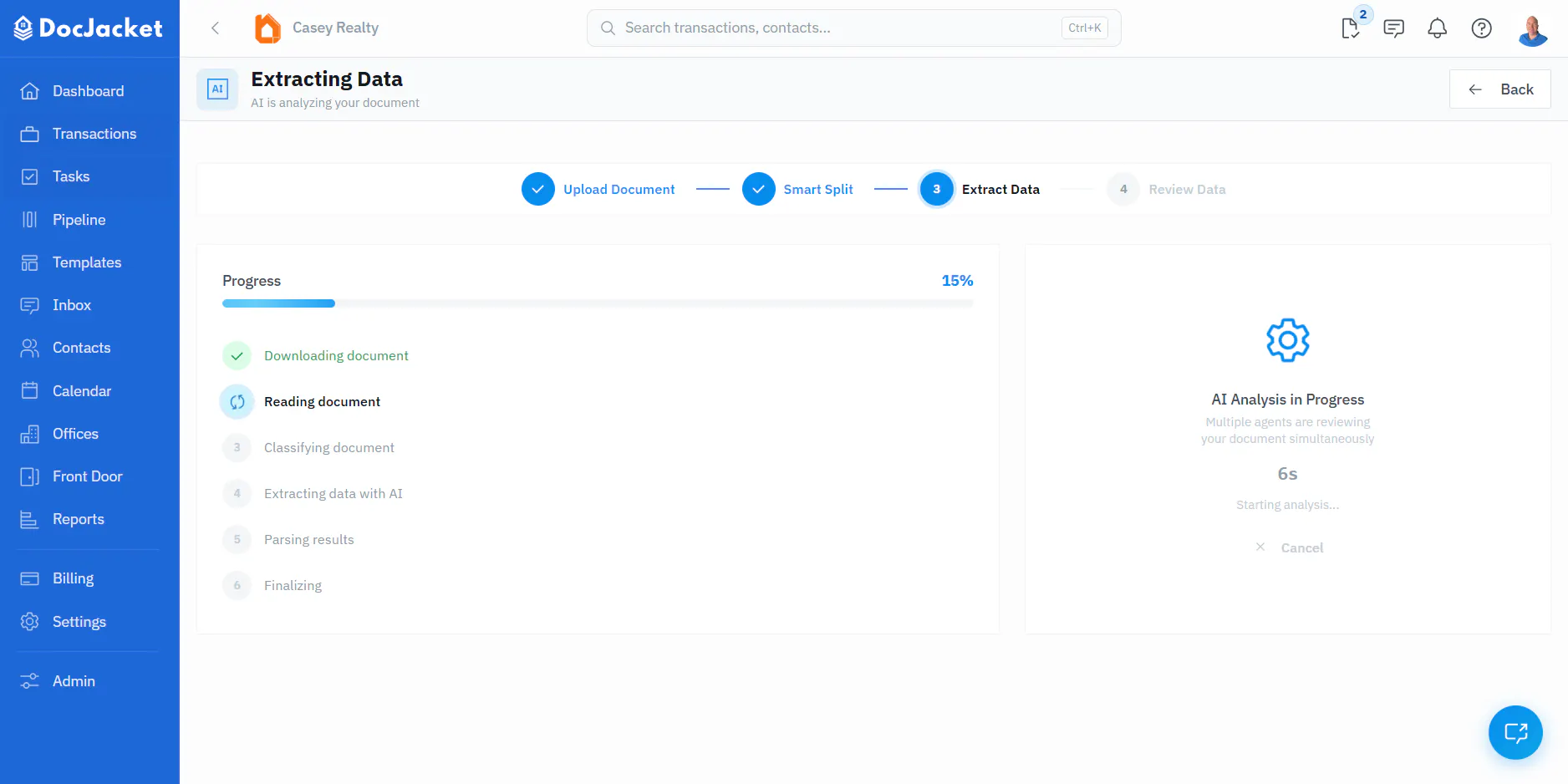Screen dimensions: 1568x784
Task: Click the Parsing results step text
Action: click(309, 540)
